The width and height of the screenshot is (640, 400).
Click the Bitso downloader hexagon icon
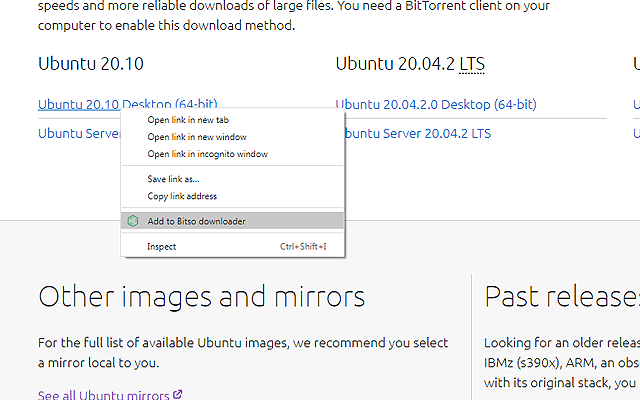click(133, 221)
